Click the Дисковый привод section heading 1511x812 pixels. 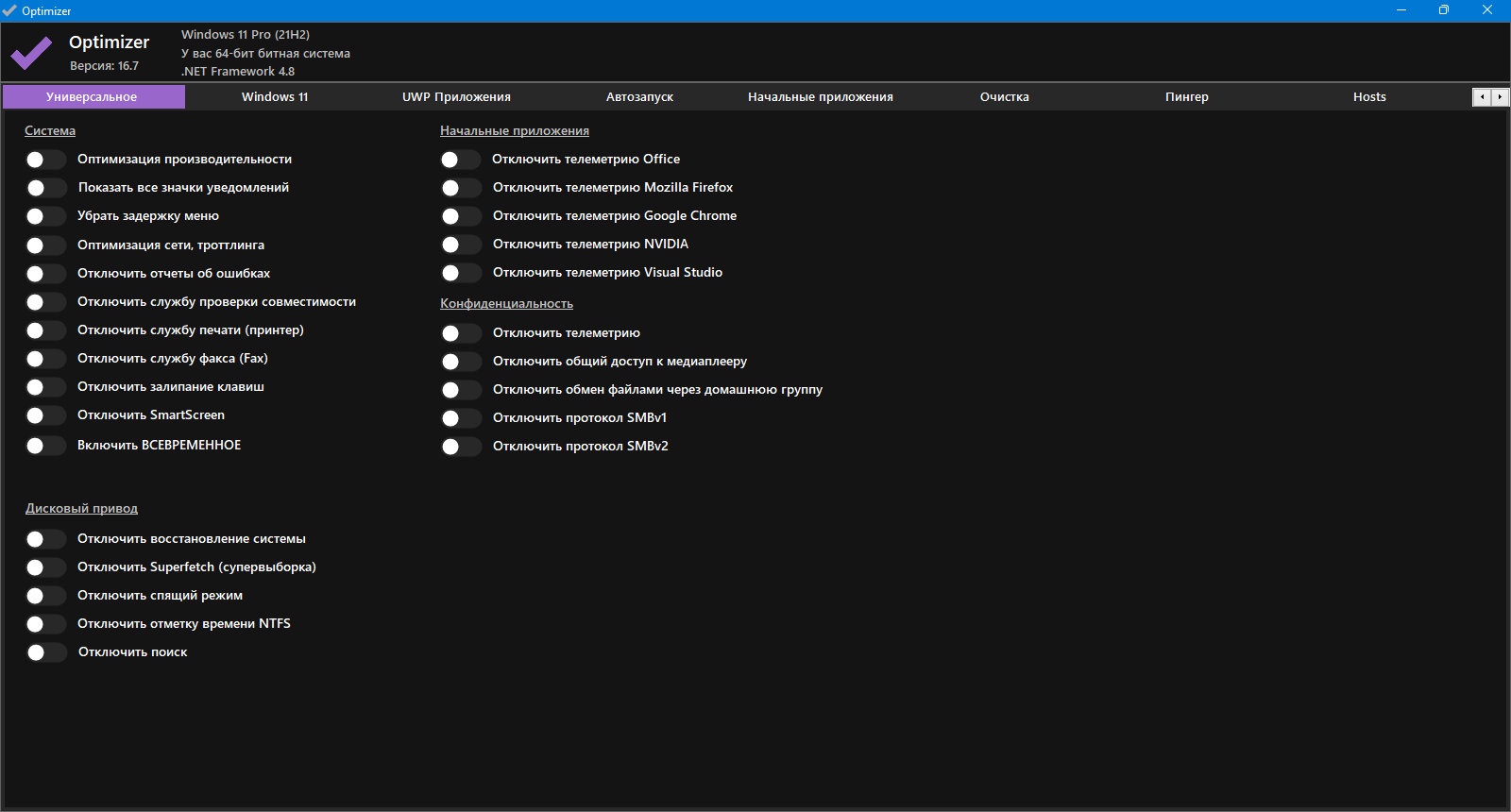tap(81, 509)
